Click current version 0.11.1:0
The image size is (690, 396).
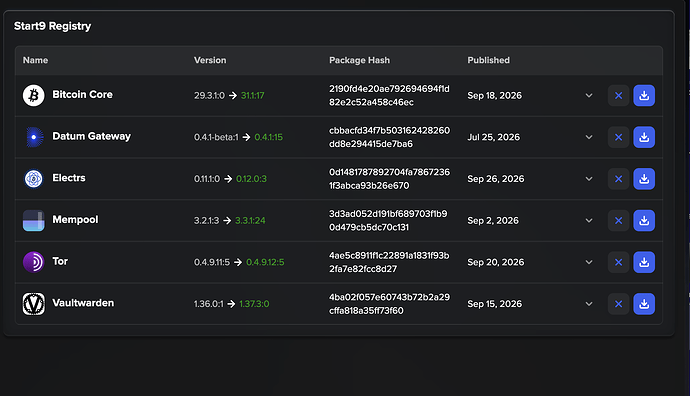click(207, 179)
